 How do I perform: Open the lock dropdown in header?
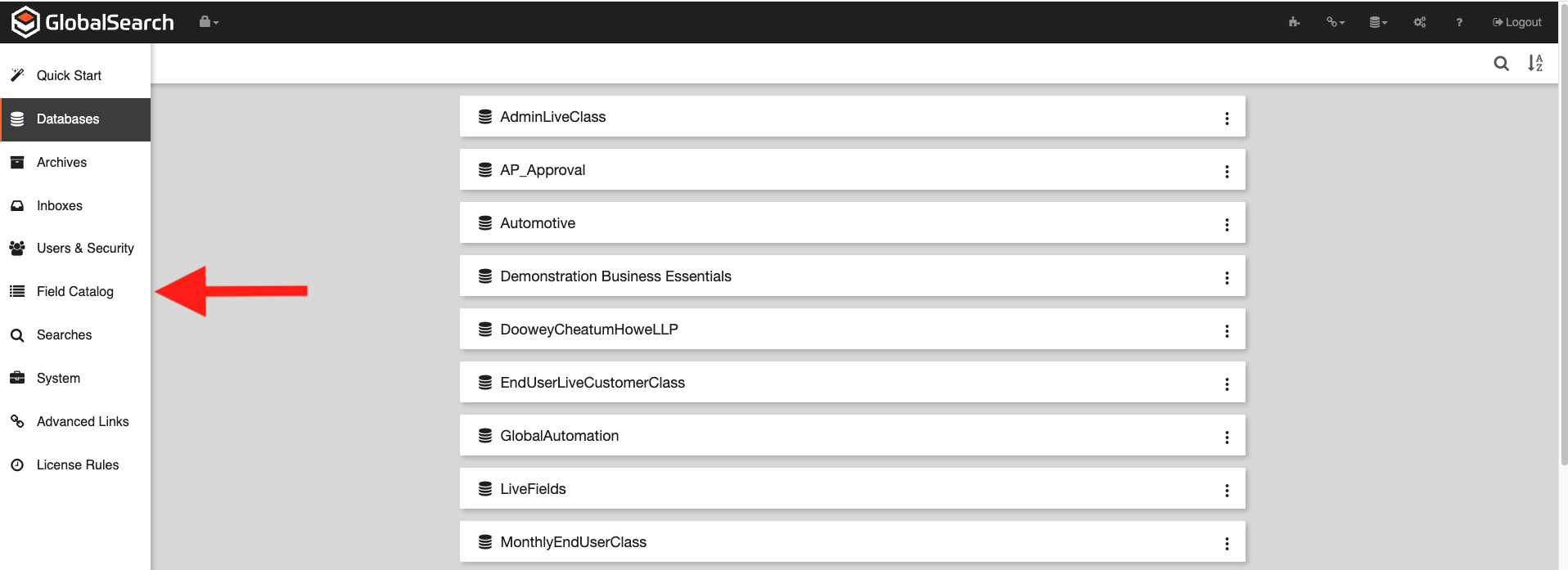pos(209,22)
